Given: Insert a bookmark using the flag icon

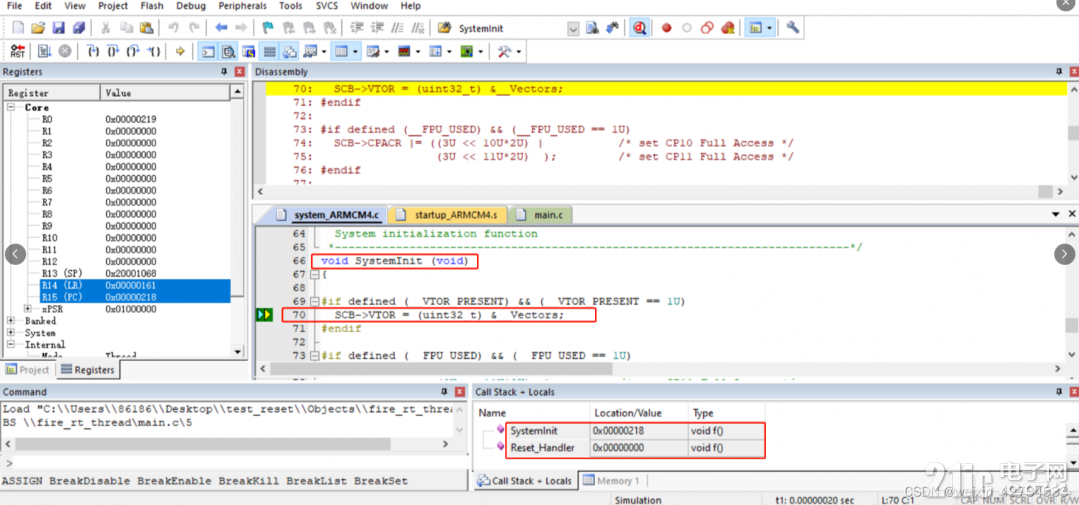Looking at the screenshot, I should tap(268, 28).
